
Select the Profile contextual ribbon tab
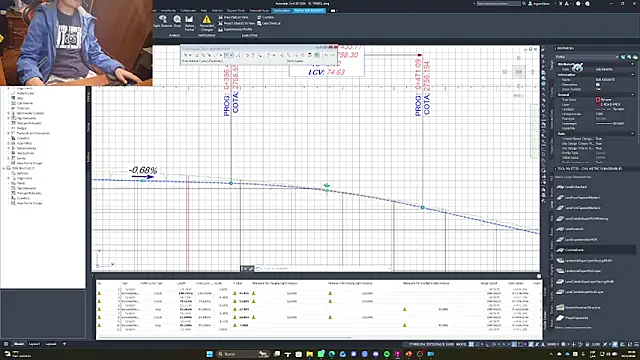pyautogui.click(x=310, y=10)
